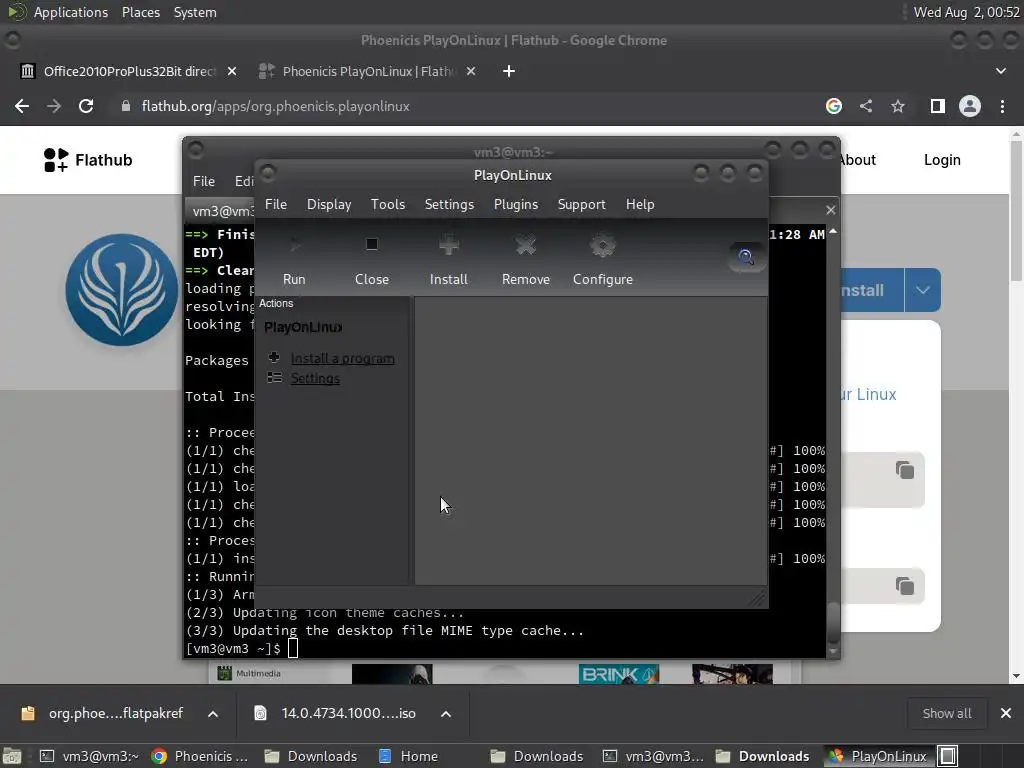Switch to Phoenicis PlayOnLinux Flathub tab
The image size is (1024, 768).
(370, 71)
